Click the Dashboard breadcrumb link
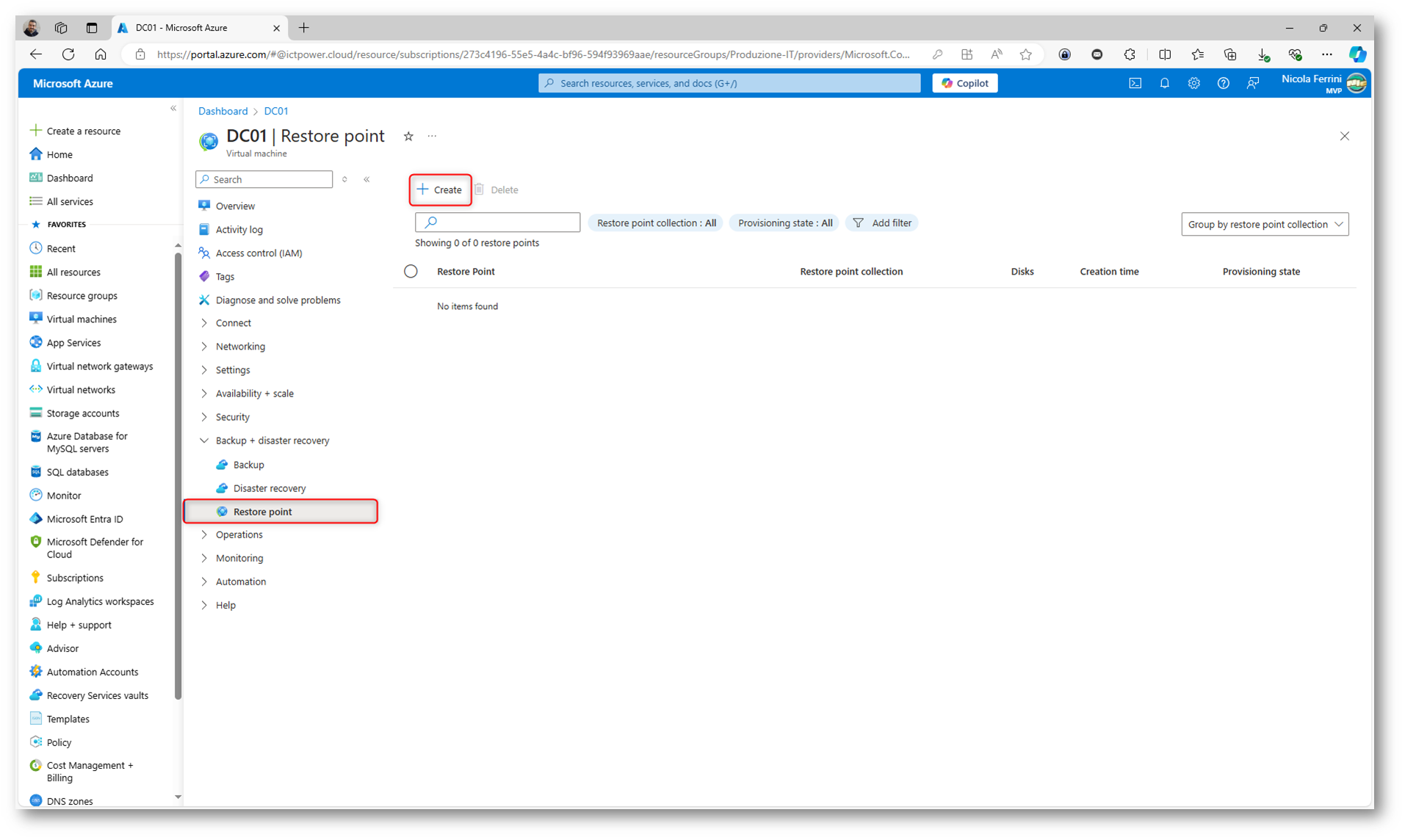 click(x=223, y=111)
